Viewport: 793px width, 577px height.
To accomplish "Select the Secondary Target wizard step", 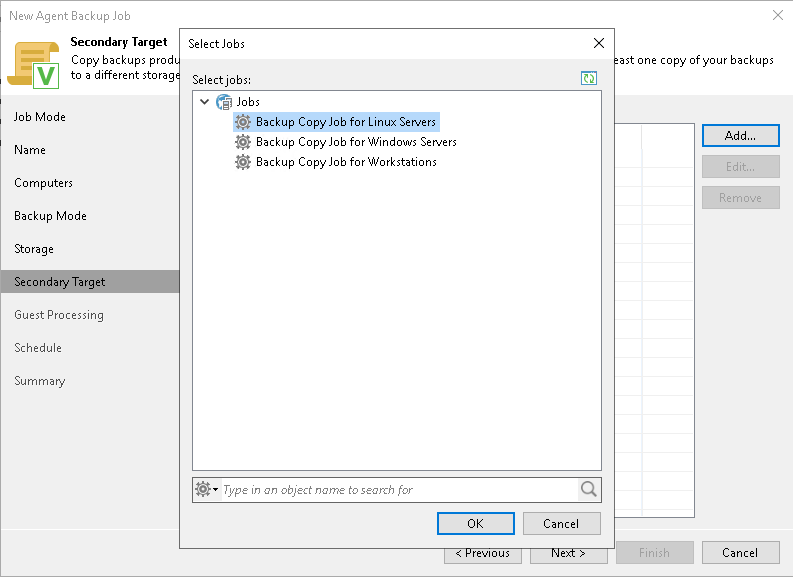I will point(90,282).
